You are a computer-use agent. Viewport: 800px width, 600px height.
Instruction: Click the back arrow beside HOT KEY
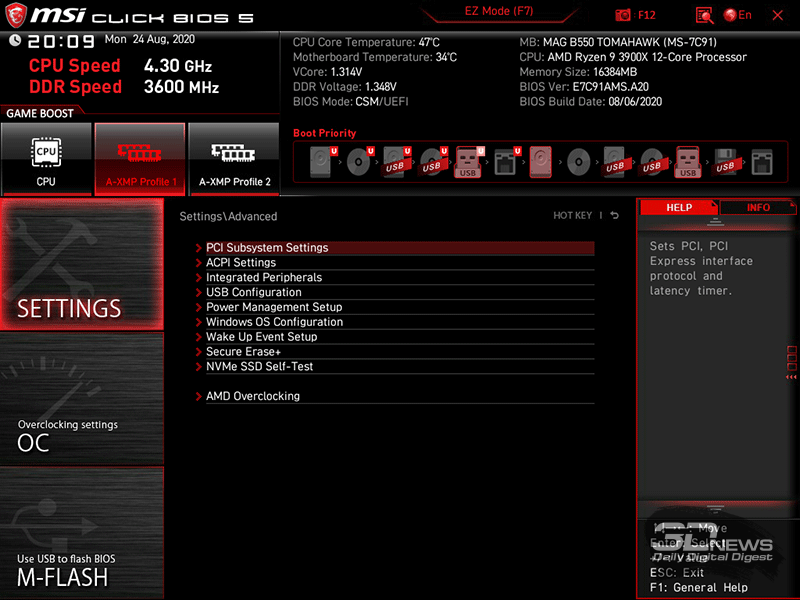[x=615, y=215]
